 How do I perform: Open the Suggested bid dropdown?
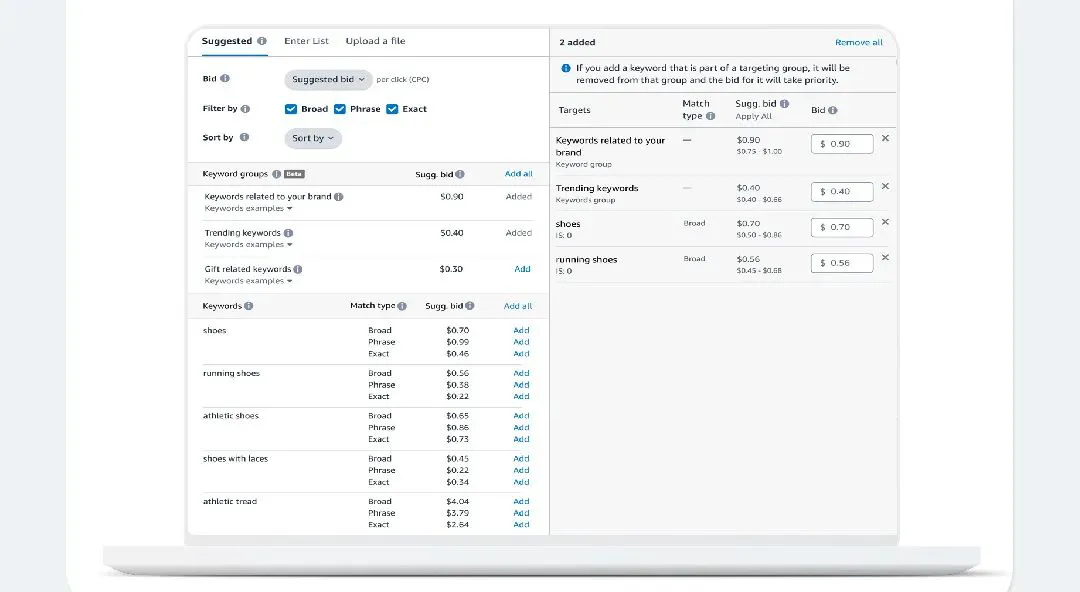click(x=328, y=79)
